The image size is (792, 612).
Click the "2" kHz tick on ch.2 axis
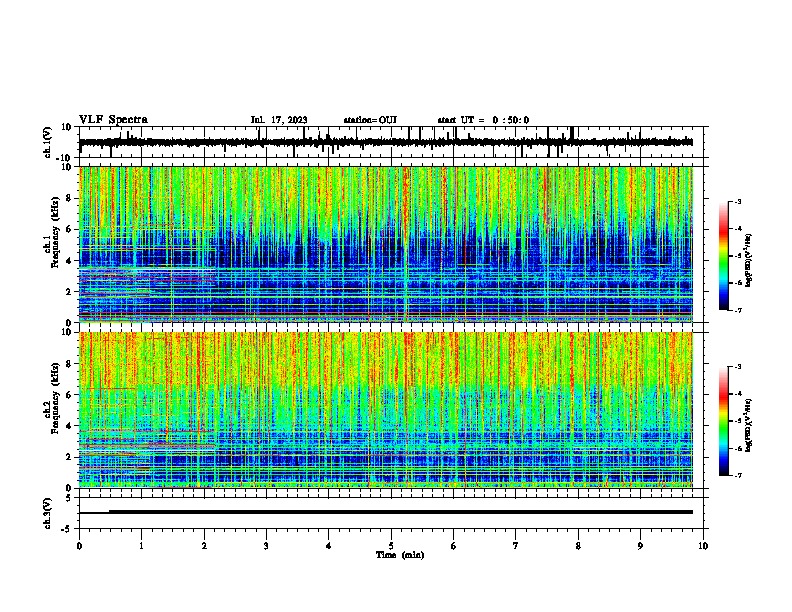point(69,457)
